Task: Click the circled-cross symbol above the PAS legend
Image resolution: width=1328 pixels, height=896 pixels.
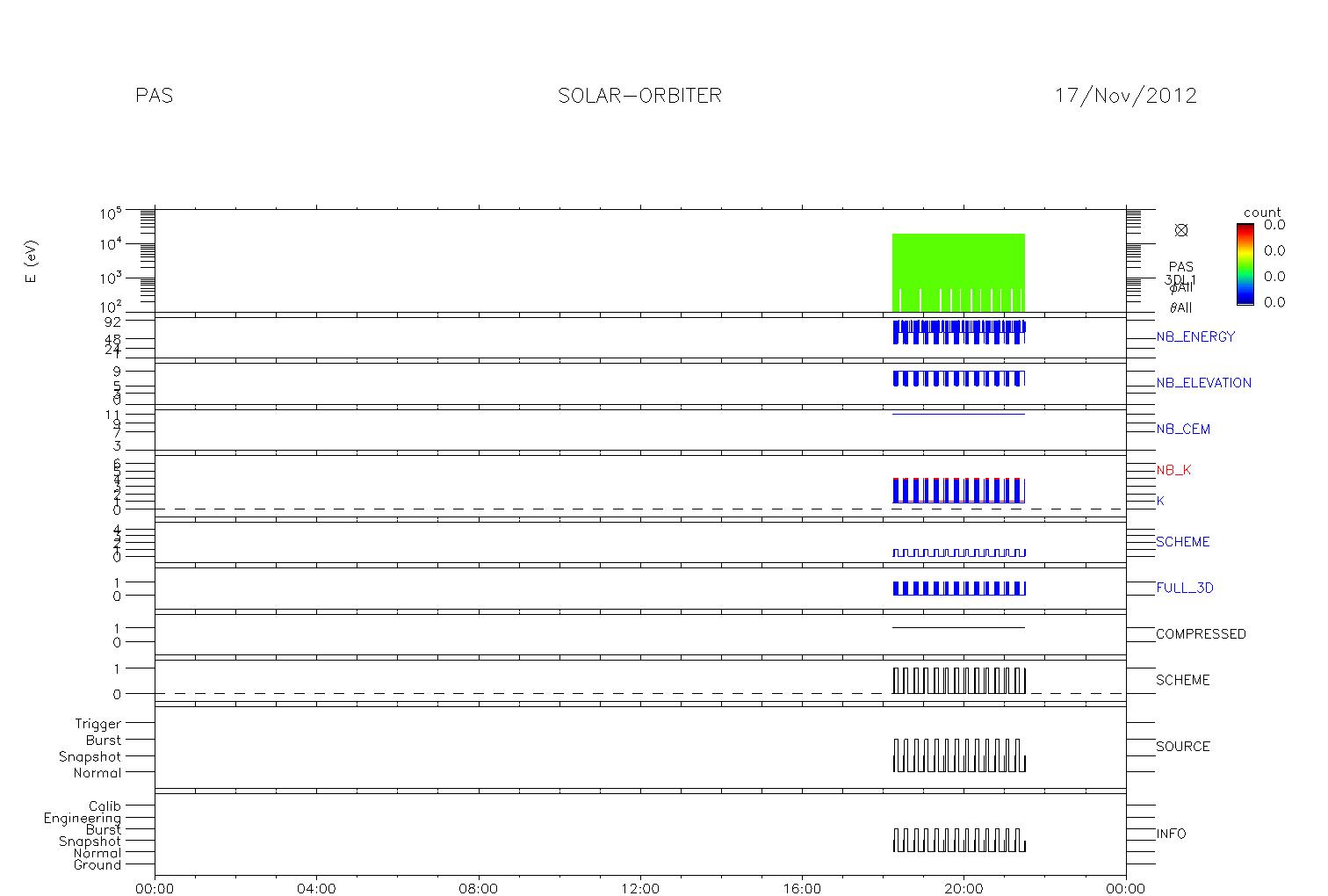Action: (x=1181, y=230)
